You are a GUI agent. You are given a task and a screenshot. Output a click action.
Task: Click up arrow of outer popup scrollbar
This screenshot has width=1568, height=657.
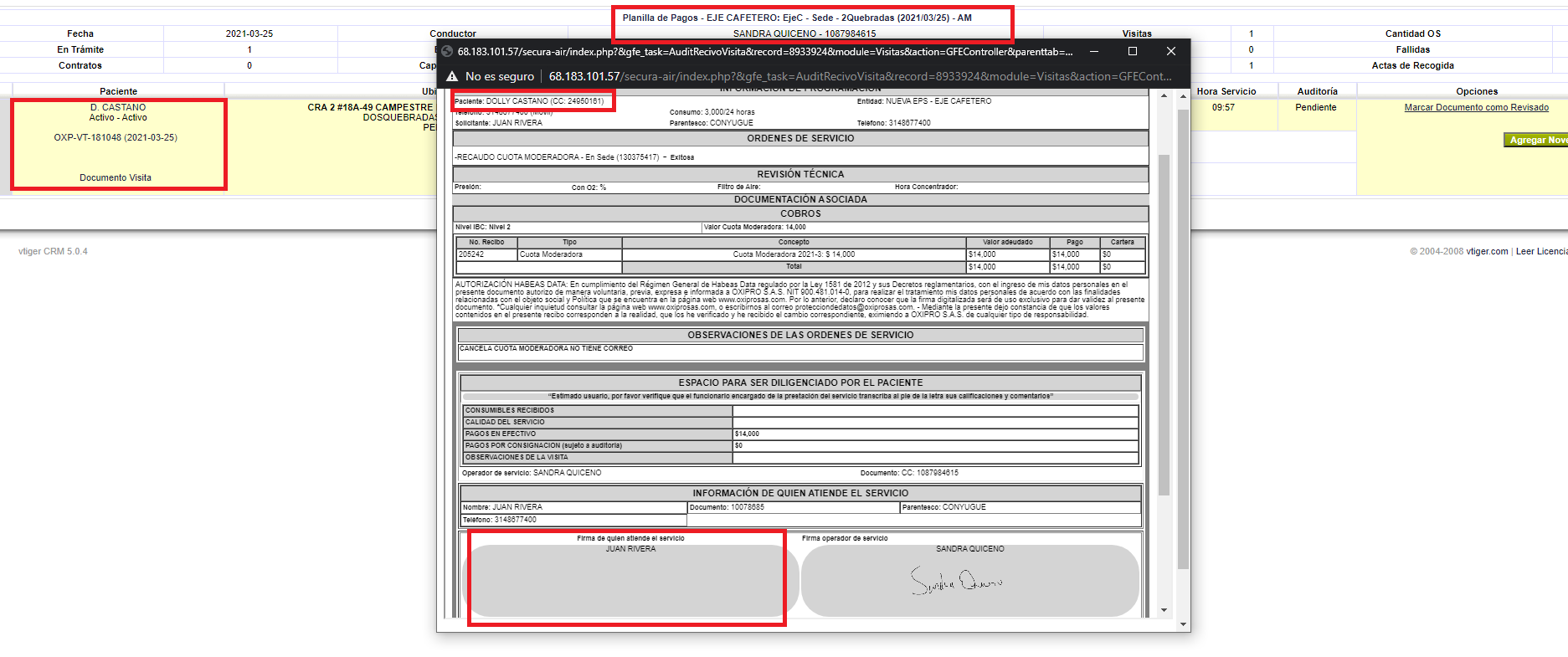tap(1183, 95)
